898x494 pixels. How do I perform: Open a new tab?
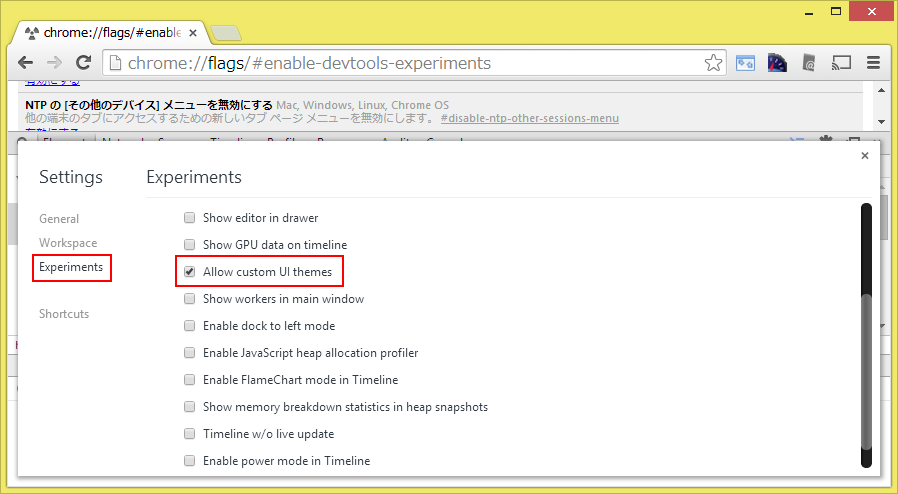[226, 33]
